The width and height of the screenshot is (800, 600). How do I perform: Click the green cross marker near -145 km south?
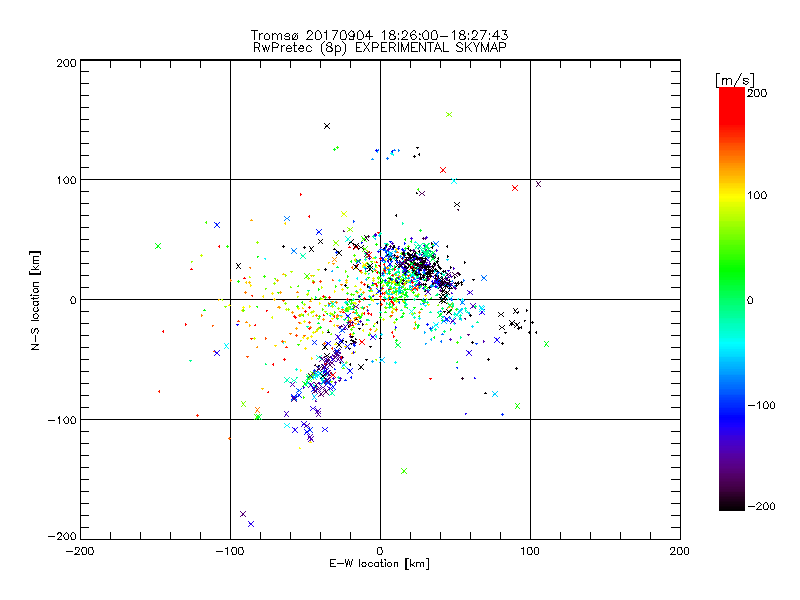[404, 471]
